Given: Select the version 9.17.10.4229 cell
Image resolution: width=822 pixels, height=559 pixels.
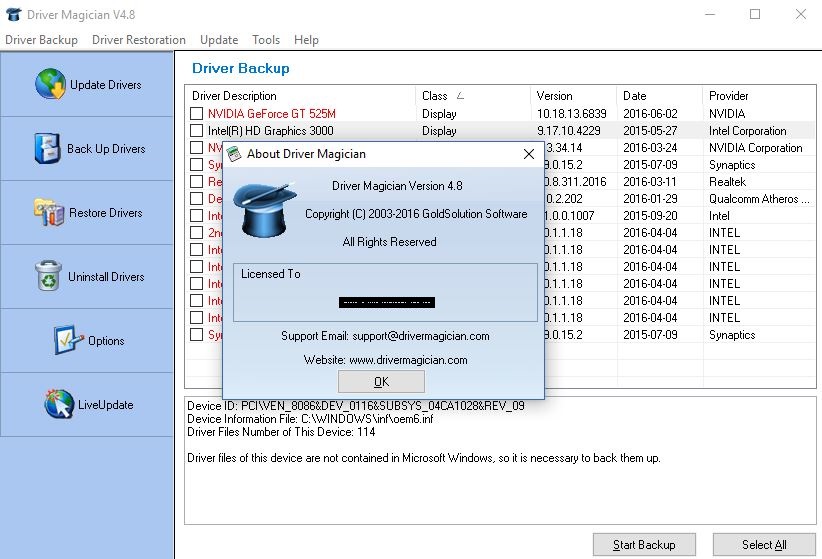Looking at the screenshot, I should (x=569, y=131).
